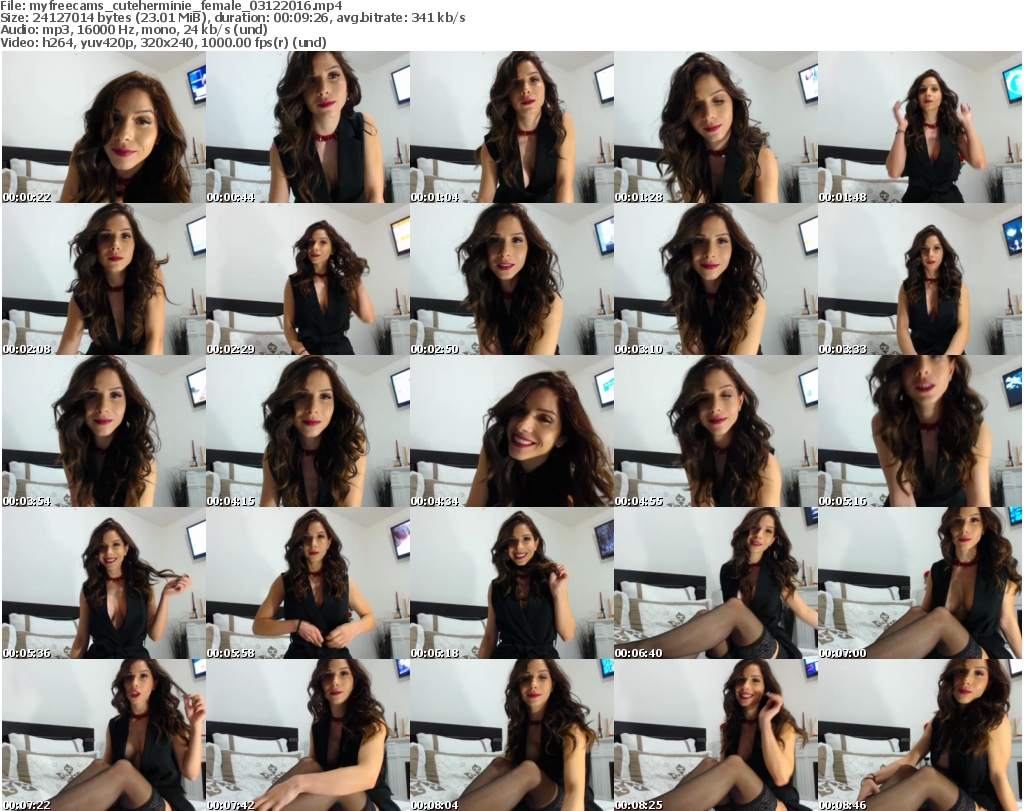Viewport: 1024px width, 811px height.
Task: Select the thumbnail frame stamped 00:04:15
Action: [308, 431]
